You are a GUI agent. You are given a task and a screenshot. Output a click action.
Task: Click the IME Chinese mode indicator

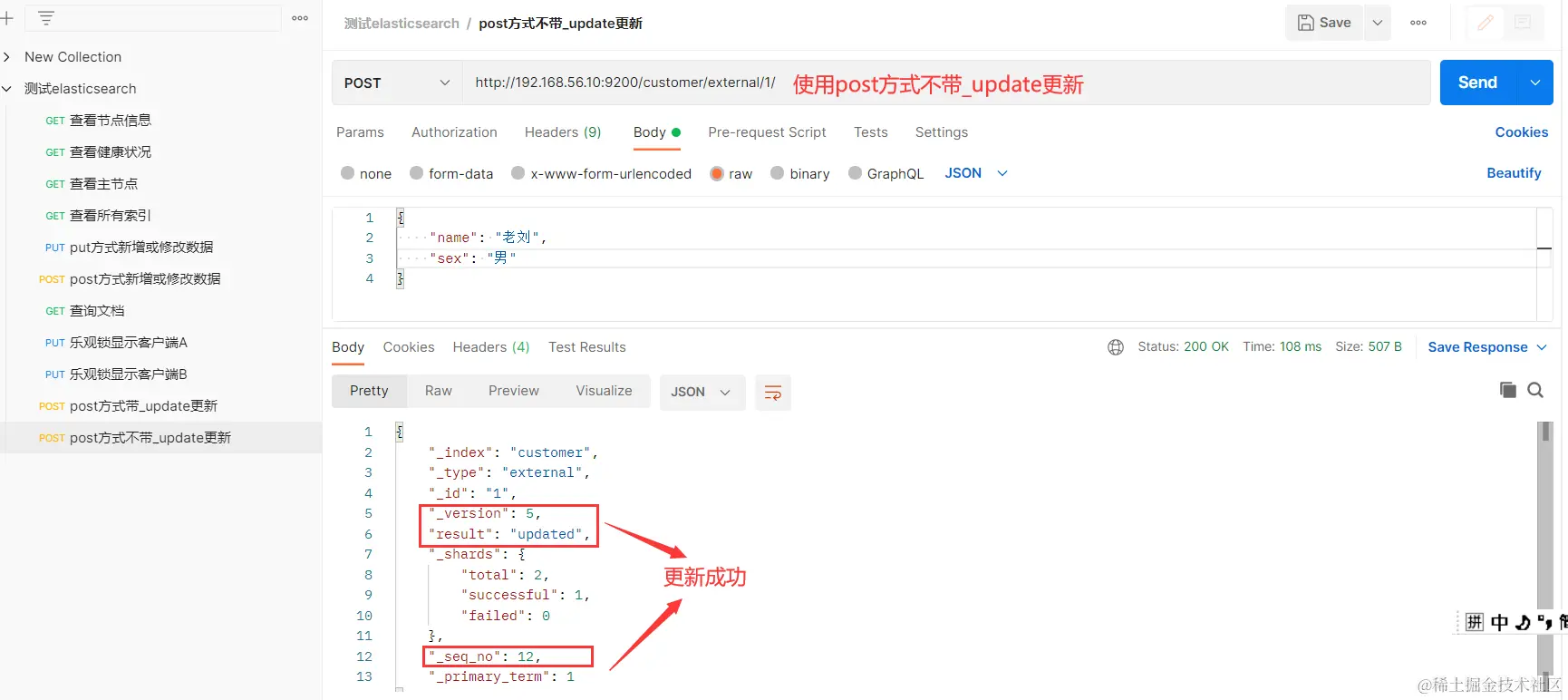(1500, 622)
